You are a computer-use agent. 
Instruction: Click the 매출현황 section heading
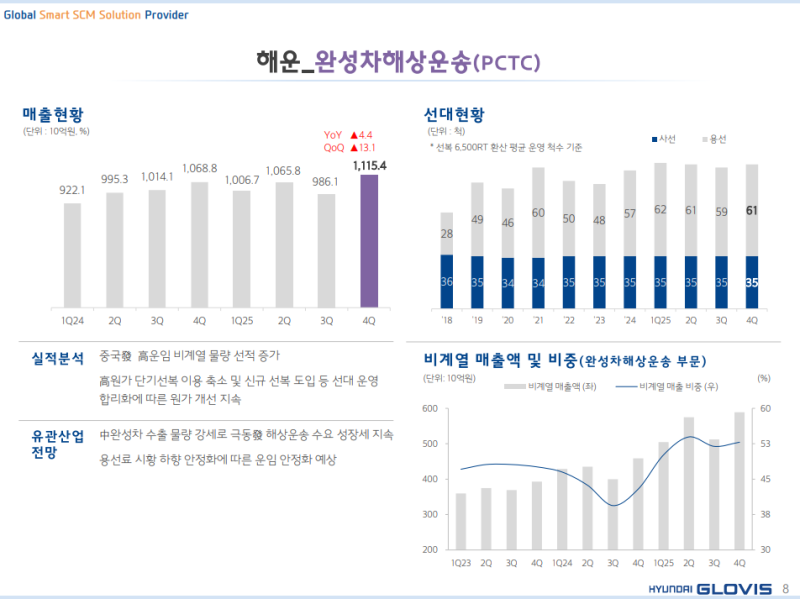(x=52, y=113)
